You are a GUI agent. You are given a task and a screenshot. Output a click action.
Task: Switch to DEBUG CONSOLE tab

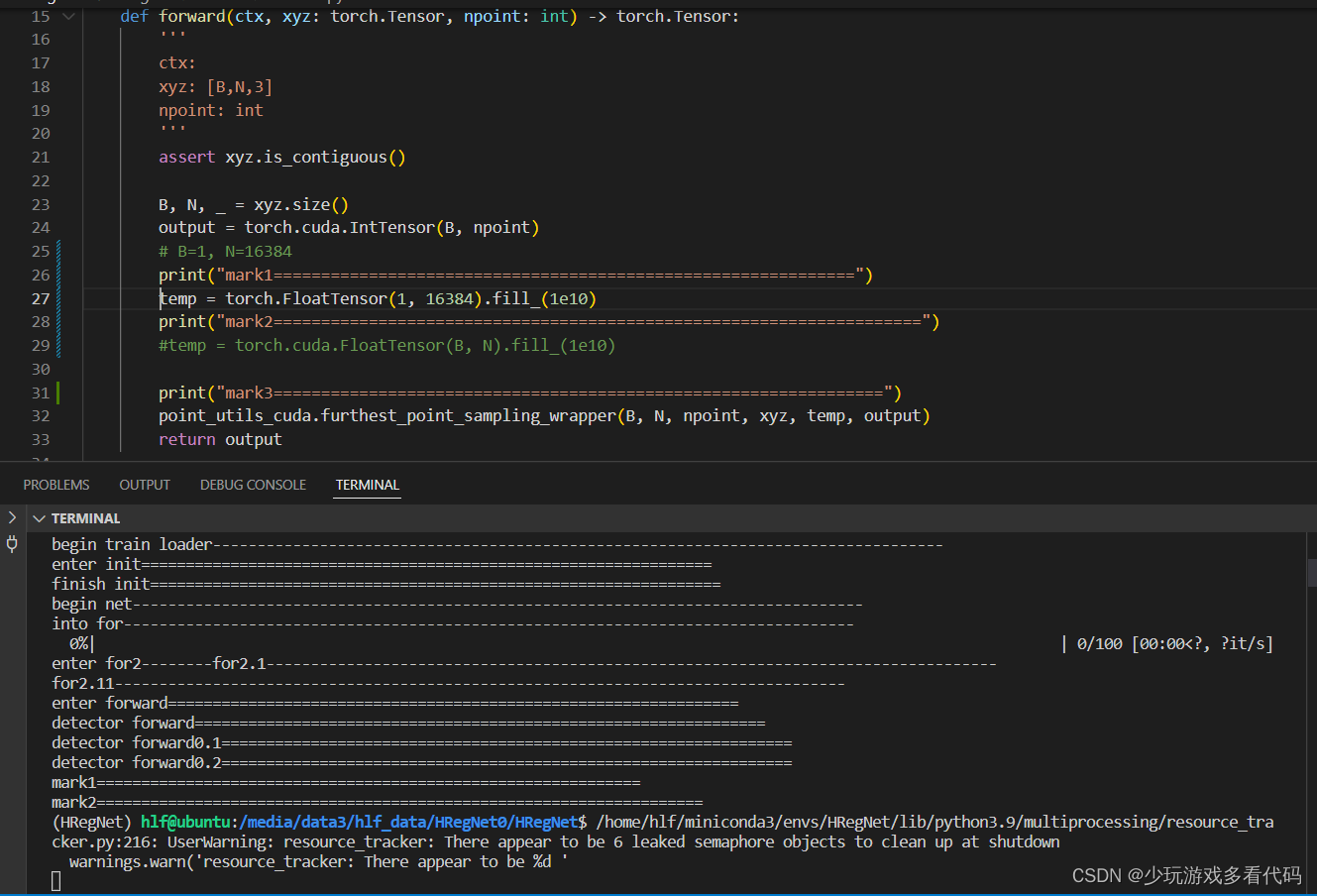point(253,485)
